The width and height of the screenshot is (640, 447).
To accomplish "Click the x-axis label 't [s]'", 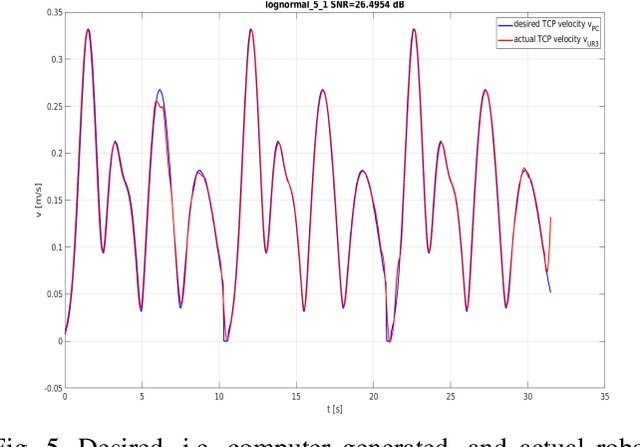I will [x=335, y=410].
